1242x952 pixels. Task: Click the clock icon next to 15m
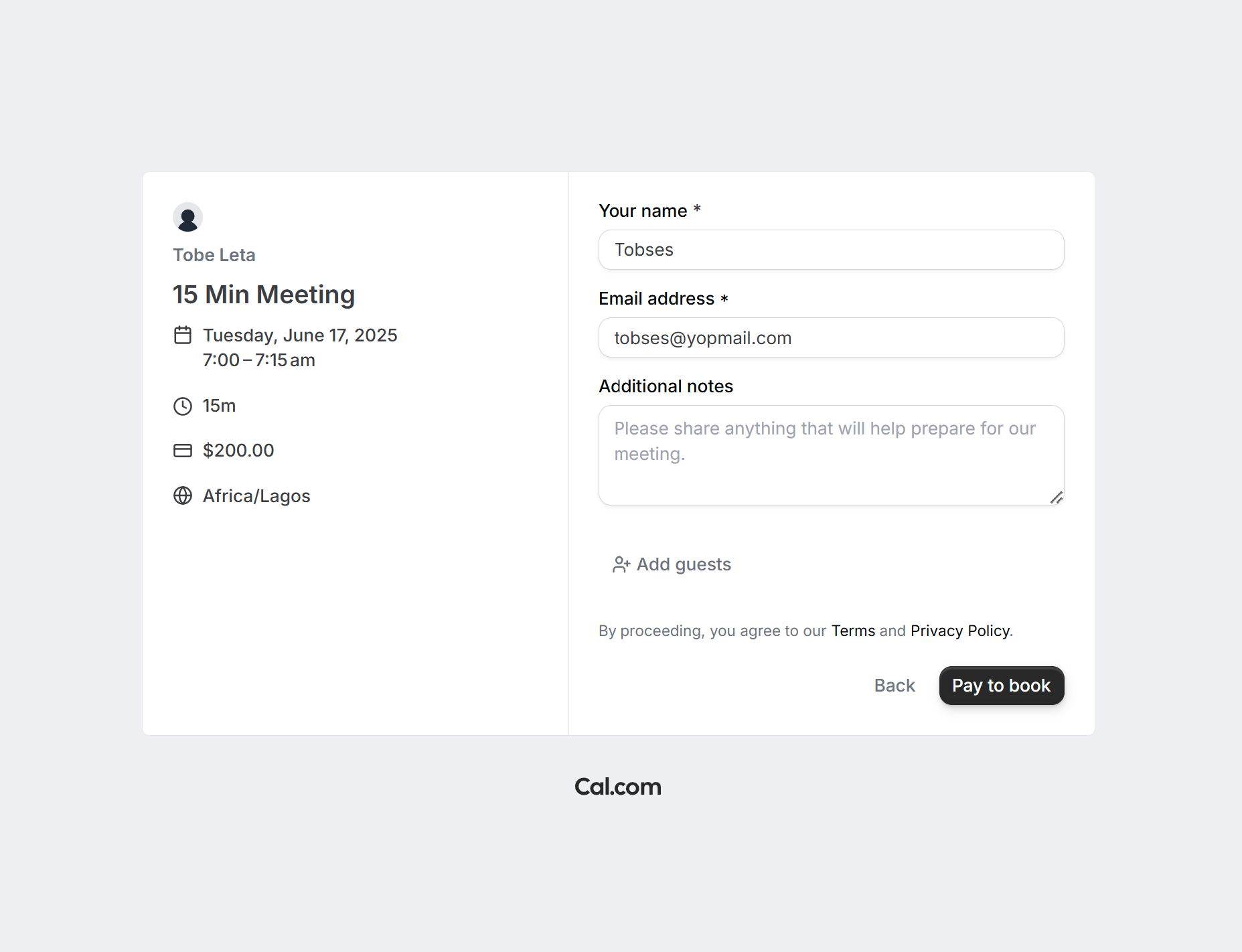183,406
